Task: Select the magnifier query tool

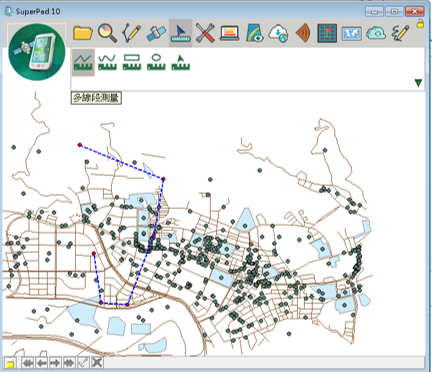Action: pyautogui.click(x=107, y=33)
